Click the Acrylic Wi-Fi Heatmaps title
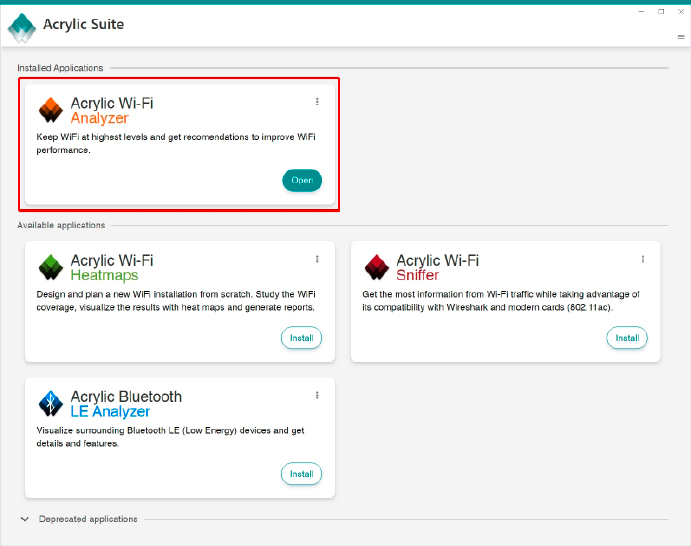This screenshot has width=691, height=546. coord(112,267)
